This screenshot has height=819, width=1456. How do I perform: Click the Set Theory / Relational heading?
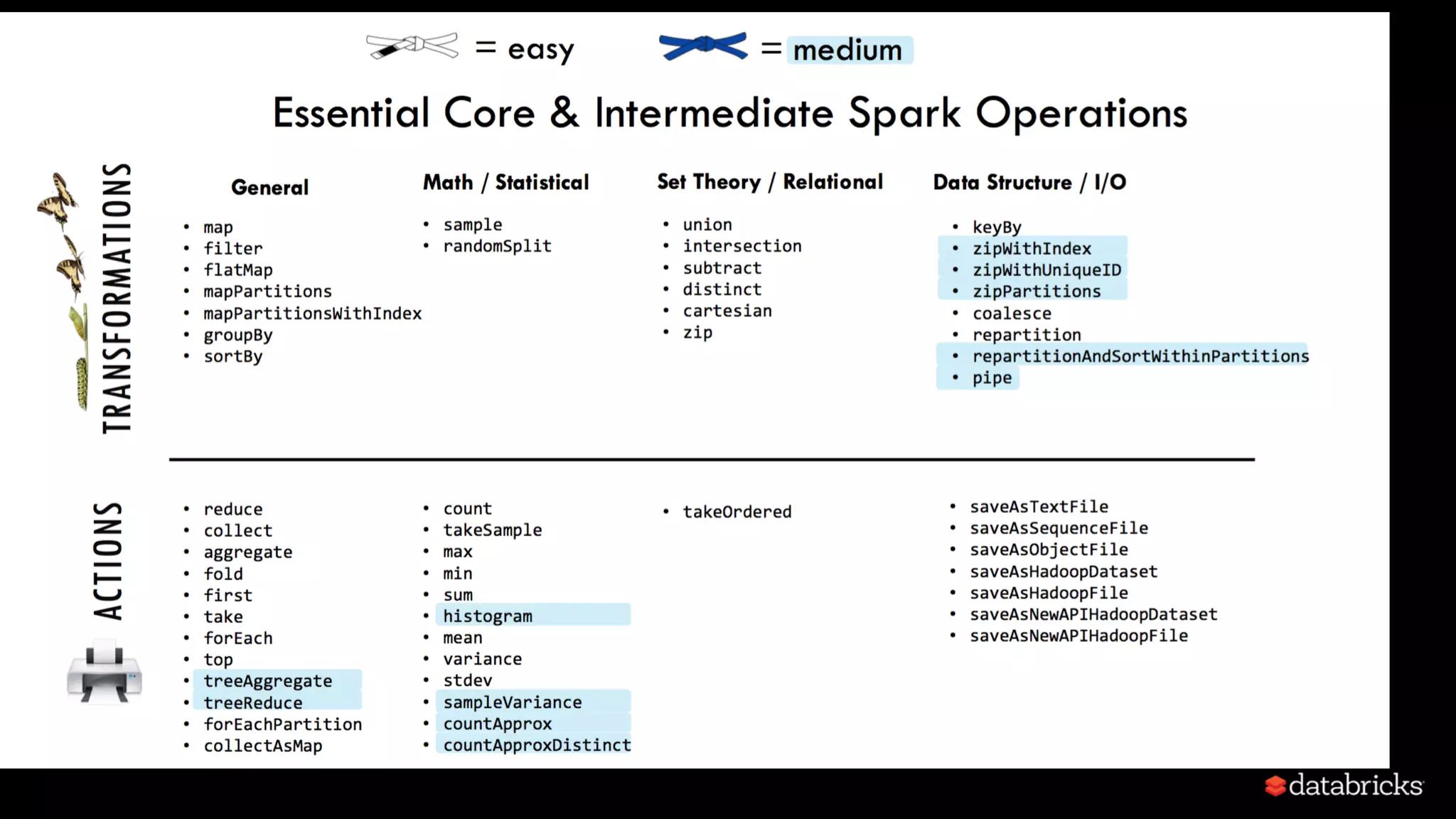point(769,182)
